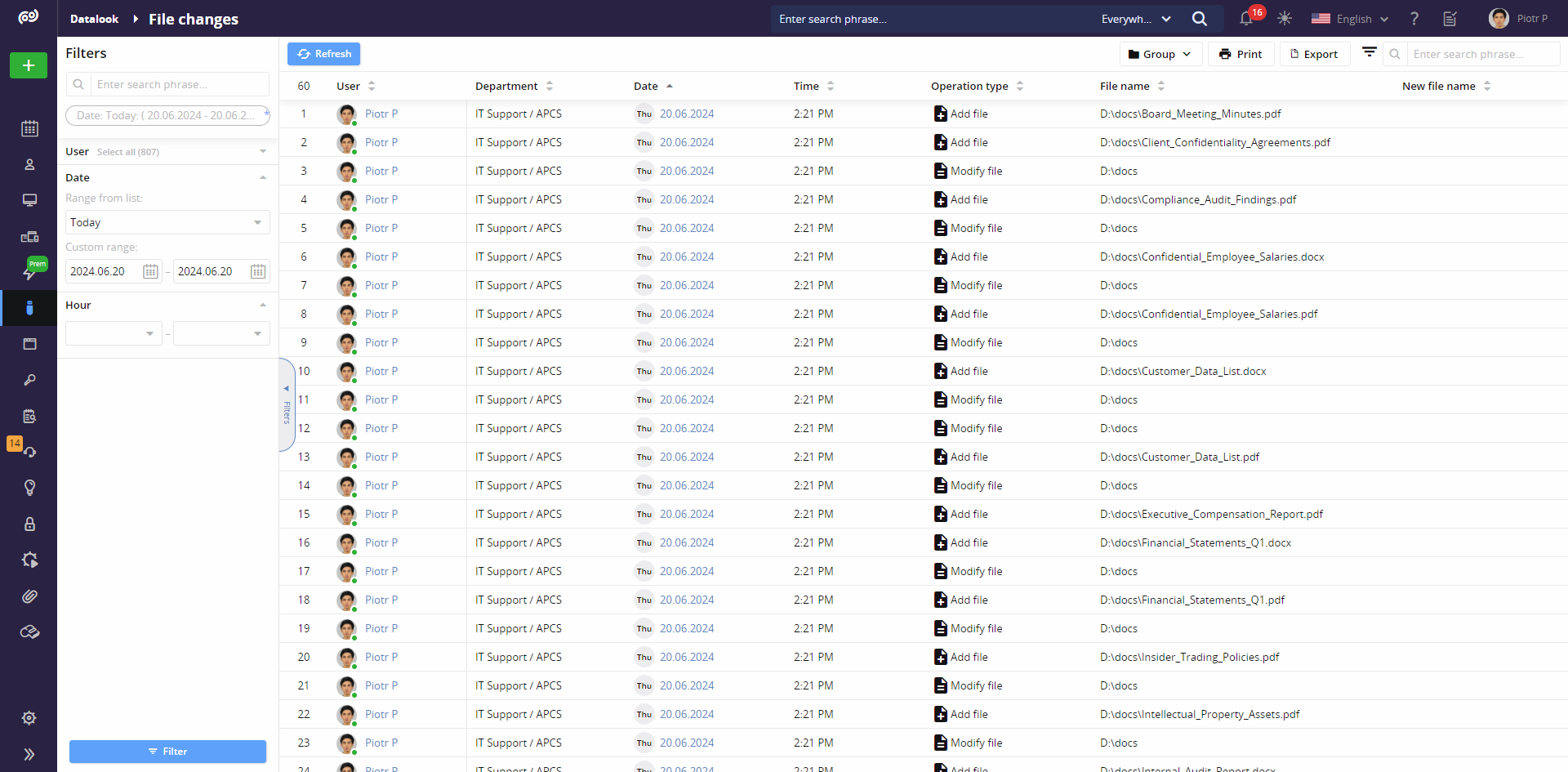This screenshot has width=1568, height=772.
Task: Click the paperclip icon in the sidebar
Action: pos(29,596)
